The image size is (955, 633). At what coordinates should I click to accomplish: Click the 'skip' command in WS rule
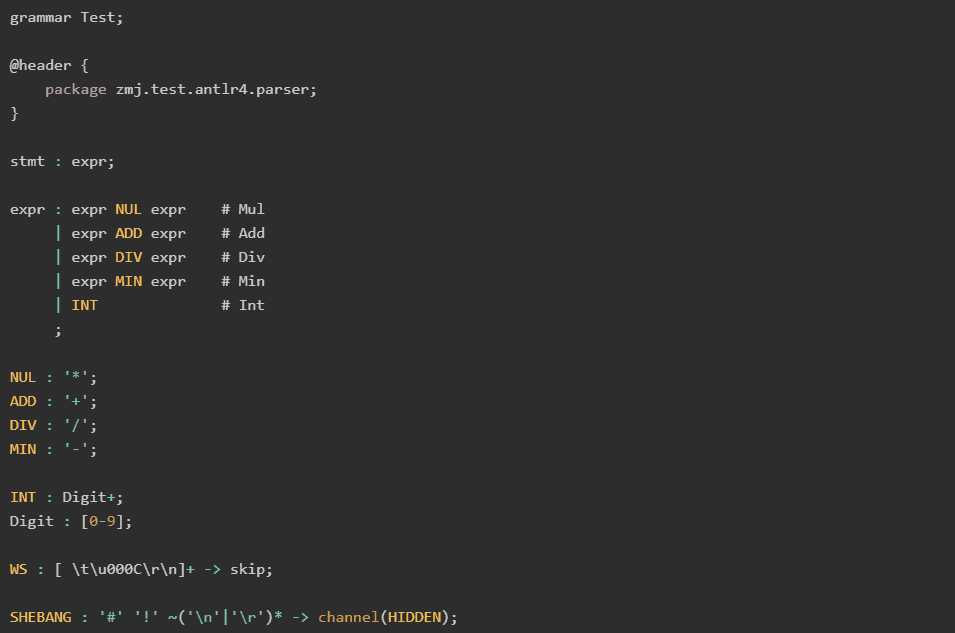(x=247, y=569)
